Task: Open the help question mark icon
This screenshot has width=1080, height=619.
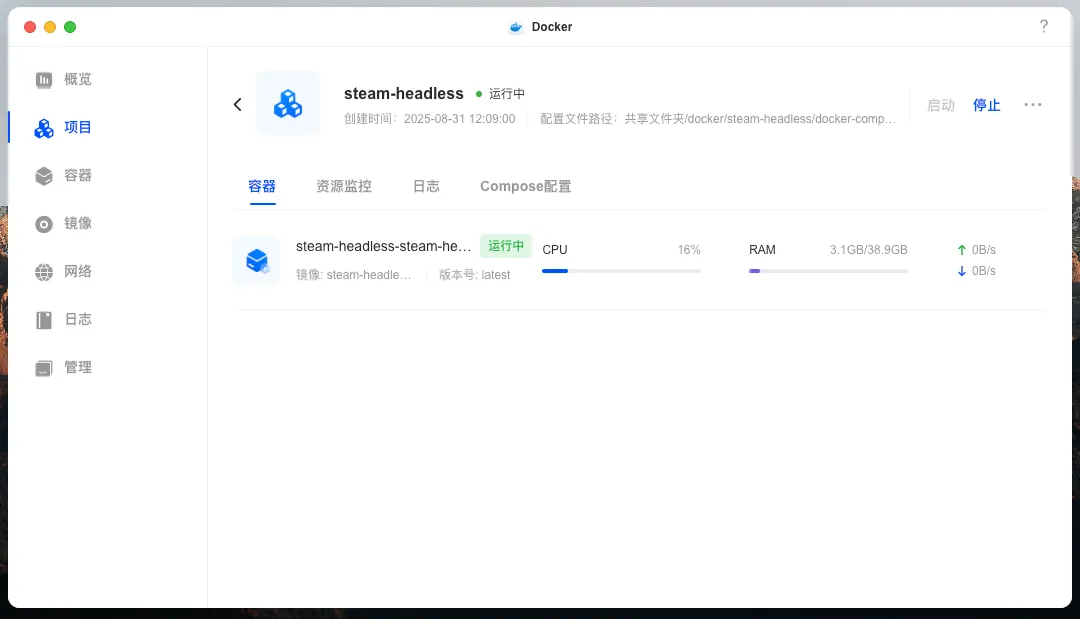Action: pyautogui.click(x=1044, y=26)
